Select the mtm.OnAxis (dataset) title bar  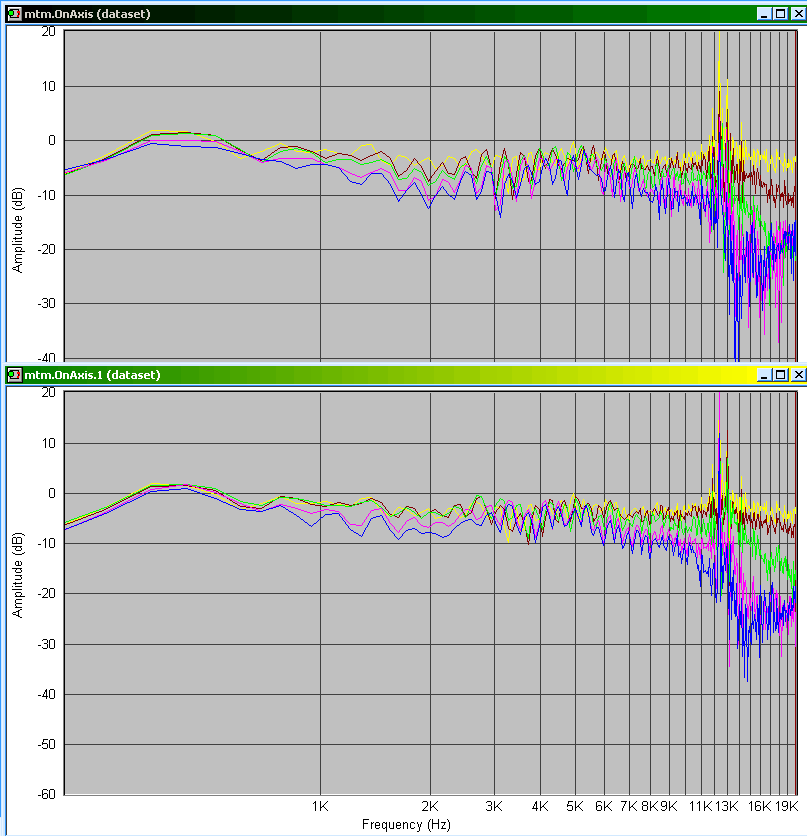pyautogui.click(x=404, y=14)
